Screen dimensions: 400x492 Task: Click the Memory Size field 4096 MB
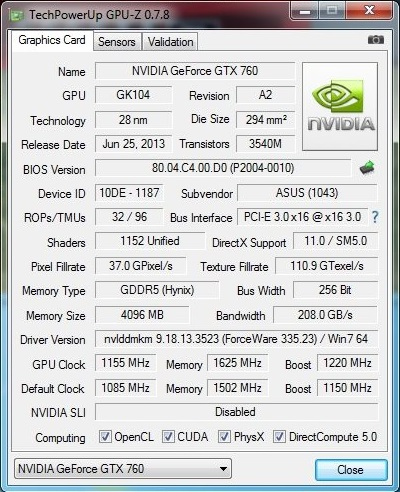pos(142,315)
